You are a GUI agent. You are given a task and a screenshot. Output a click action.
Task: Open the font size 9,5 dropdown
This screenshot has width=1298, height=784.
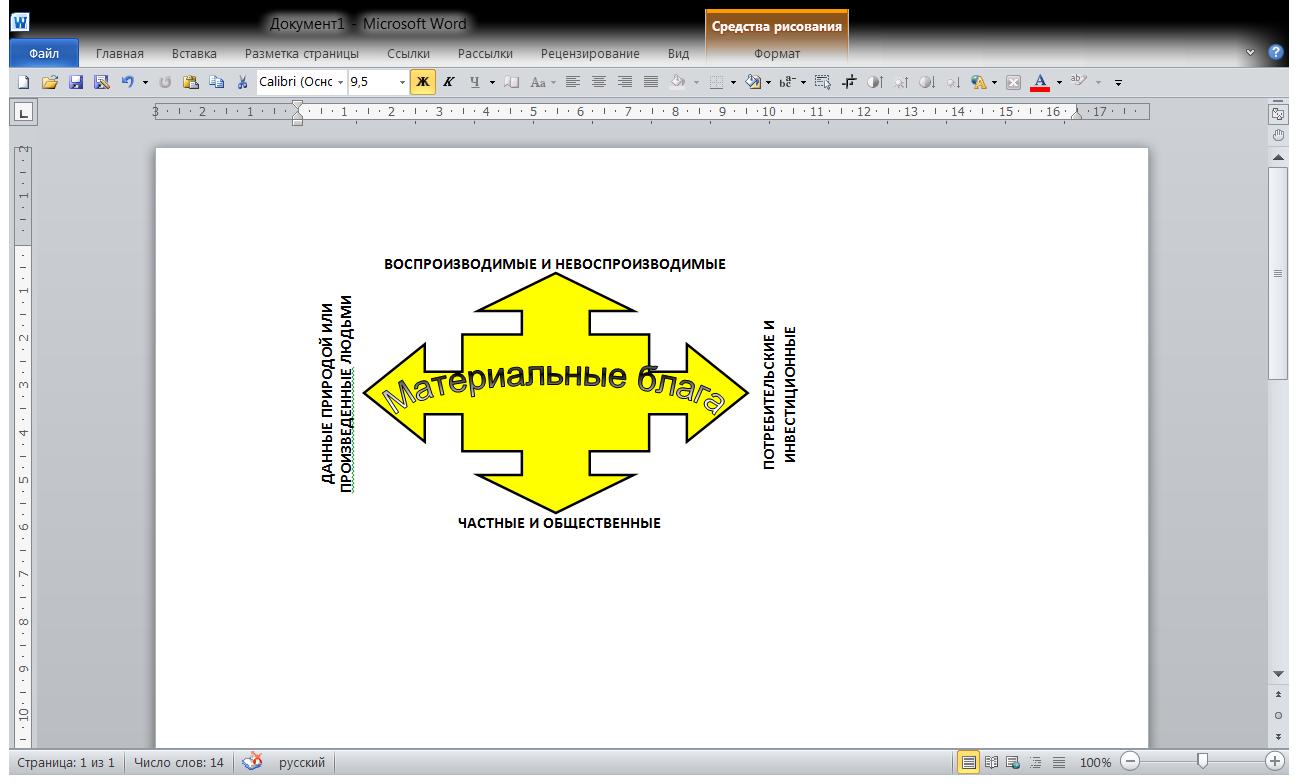403,82
